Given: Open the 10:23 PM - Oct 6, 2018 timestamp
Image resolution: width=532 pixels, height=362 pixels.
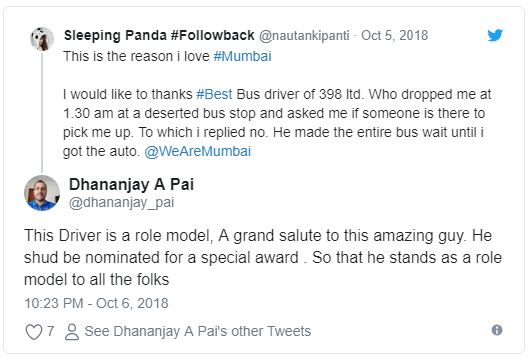Looking at the screenshot, I should click(96, 303).
